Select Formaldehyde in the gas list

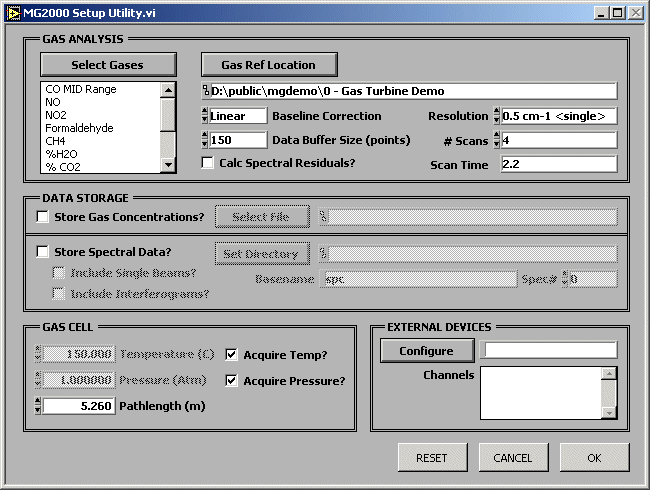tap(79, 128)
